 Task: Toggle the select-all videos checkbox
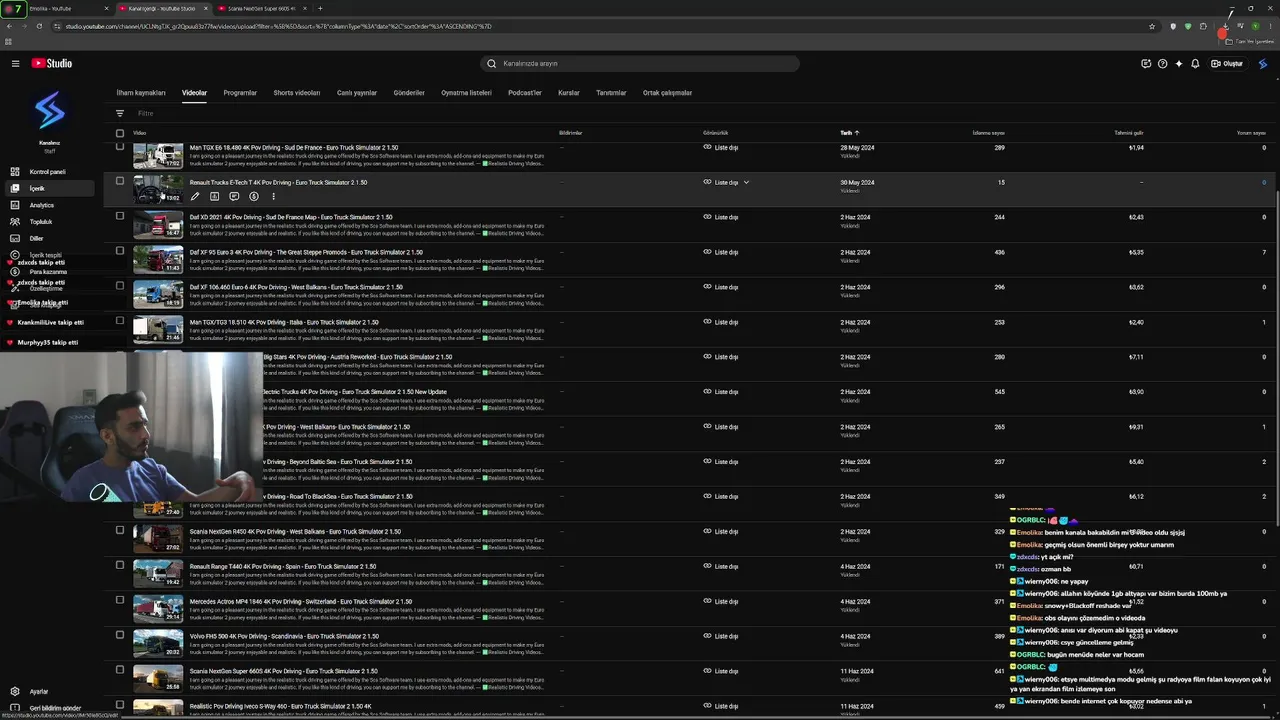click(120, 133)
